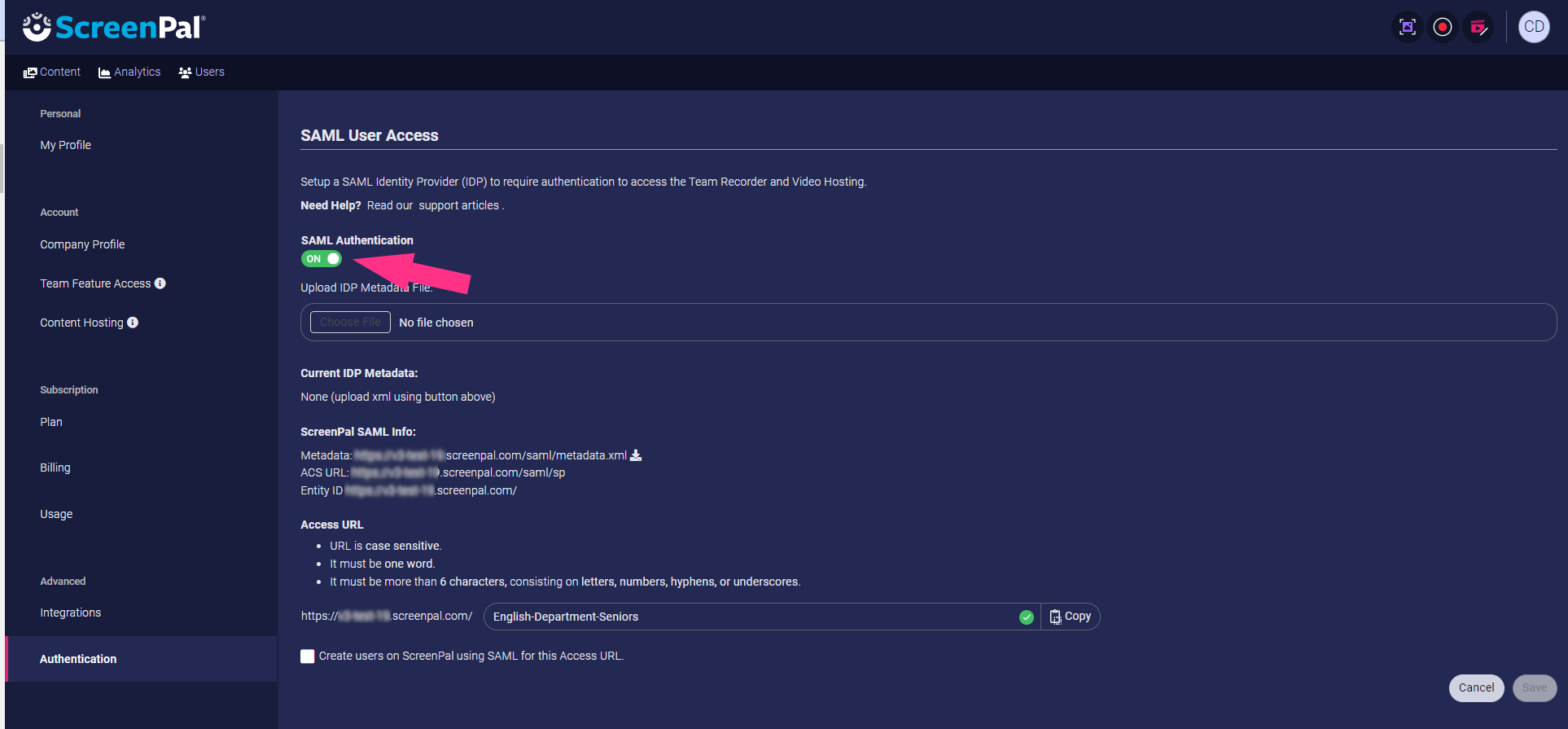This screenshot has width=1568, height=729.
Task: Click the ScreenPal logo
Action: pos(114,27)
